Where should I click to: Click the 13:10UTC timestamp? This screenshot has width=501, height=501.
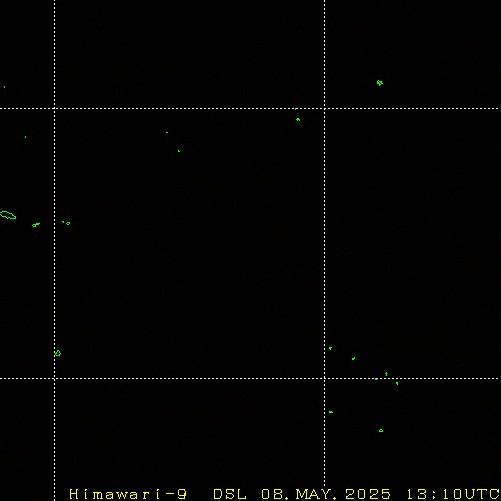(x=453, y=494)
